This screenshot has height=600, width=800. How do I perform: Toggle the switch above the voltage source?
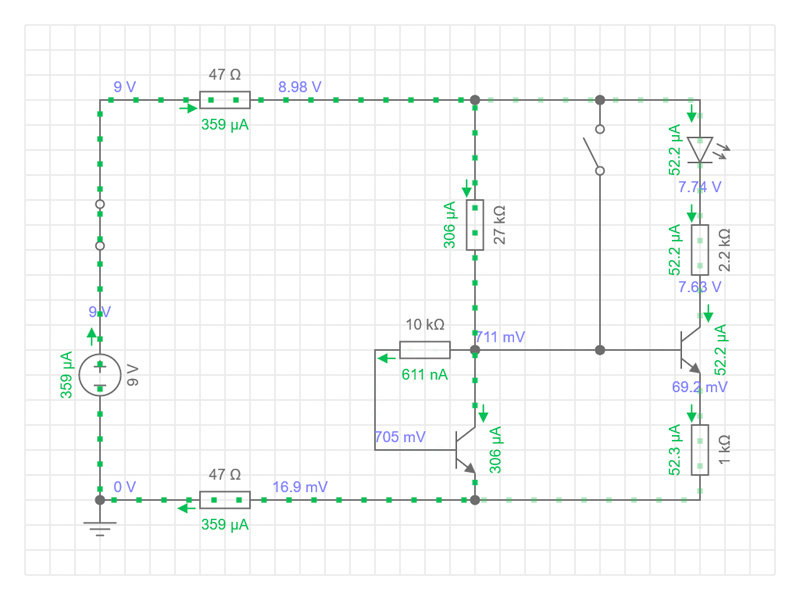[100, 225]
